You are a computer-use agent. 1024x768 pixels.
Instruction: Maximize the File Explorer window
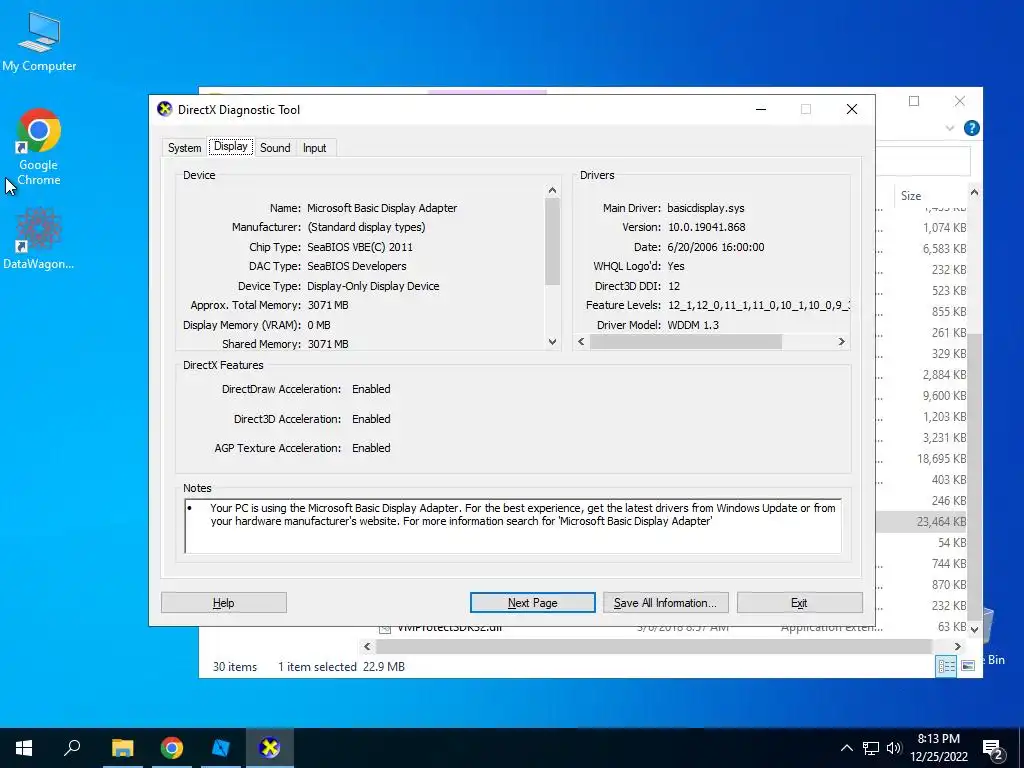[914, 101]
